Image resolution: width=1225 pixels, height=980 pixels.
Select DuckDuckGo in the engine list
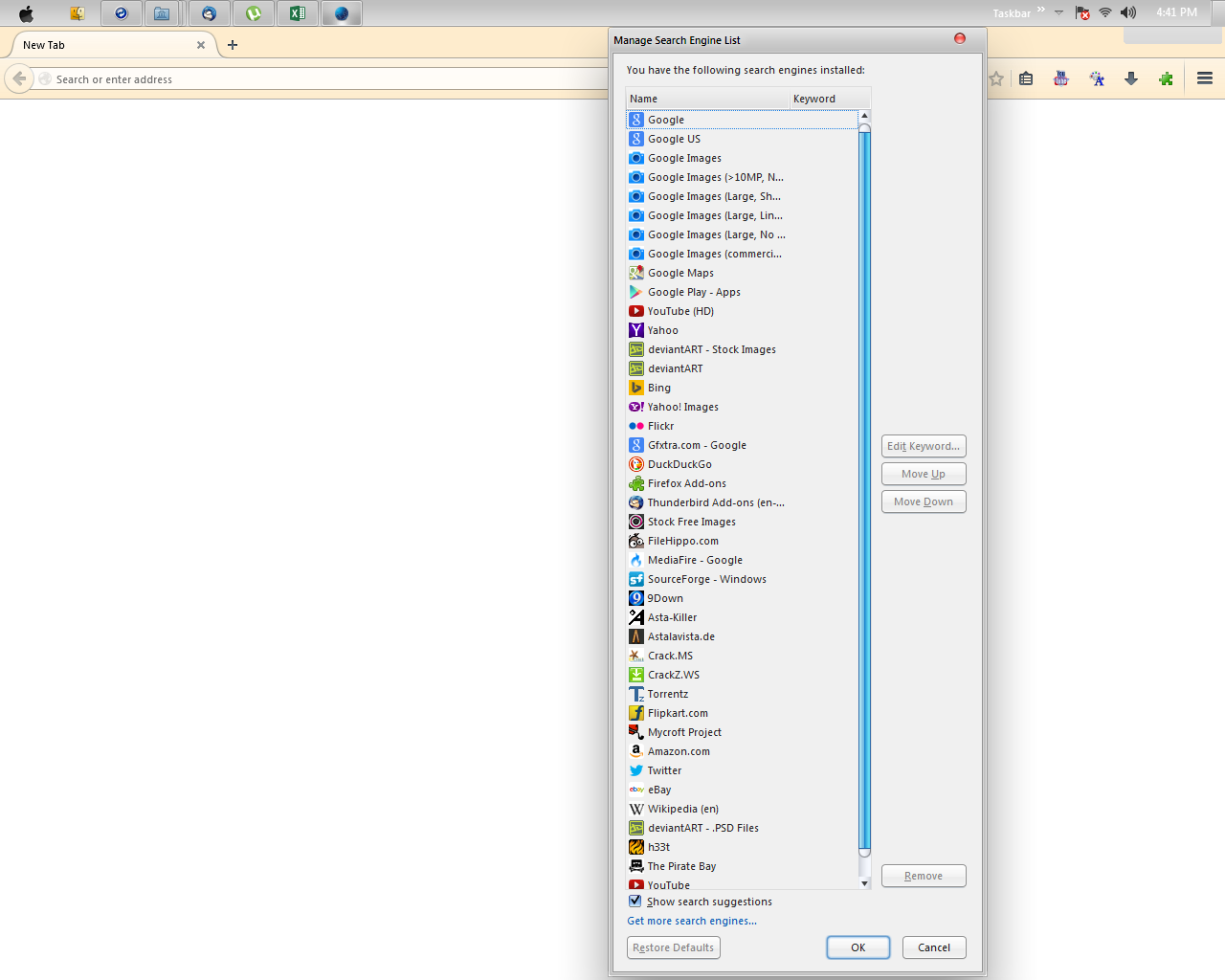pos(743,464)
